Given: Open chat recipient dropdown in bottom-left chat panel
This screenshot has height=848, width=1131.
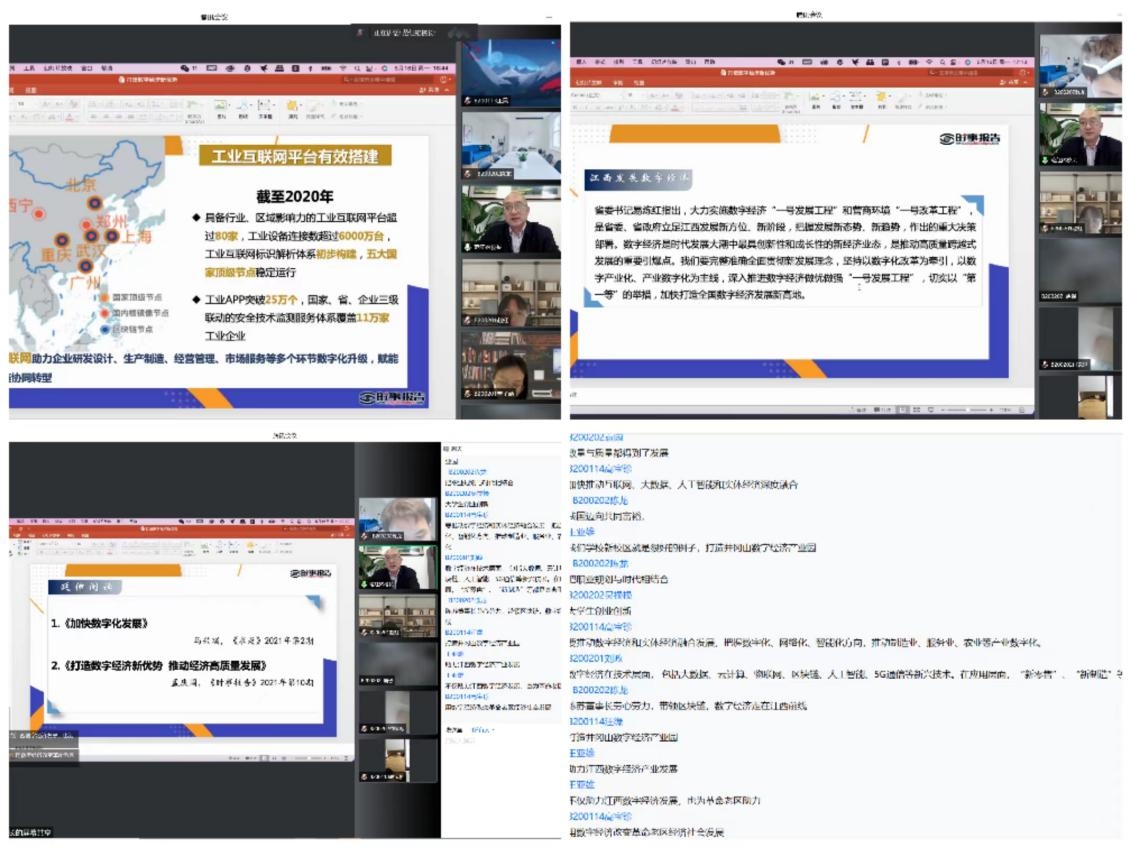Looking at the screenshot, I should [482, 730].
